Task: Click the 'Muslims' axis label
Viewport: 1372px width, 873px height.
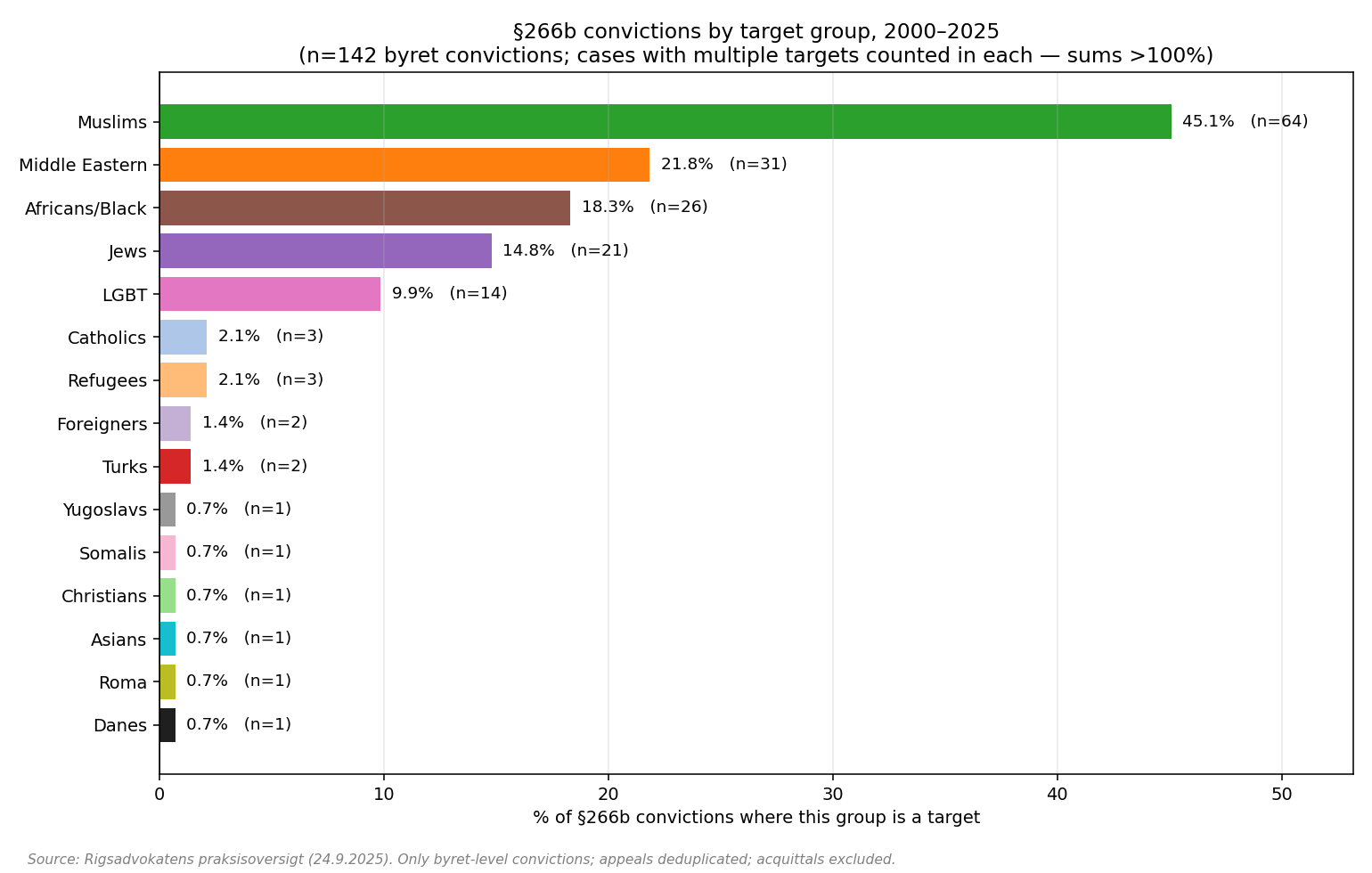Action: tap(111, 122)
